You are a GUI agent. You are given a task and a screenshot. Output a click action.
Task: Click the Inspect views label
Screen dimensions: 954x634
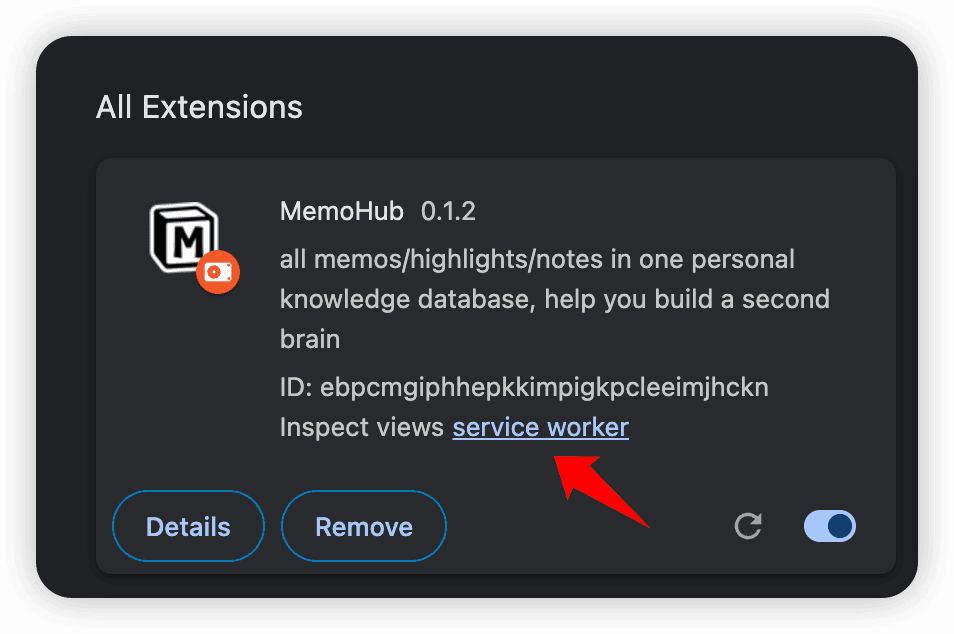(x=362, y=428)
